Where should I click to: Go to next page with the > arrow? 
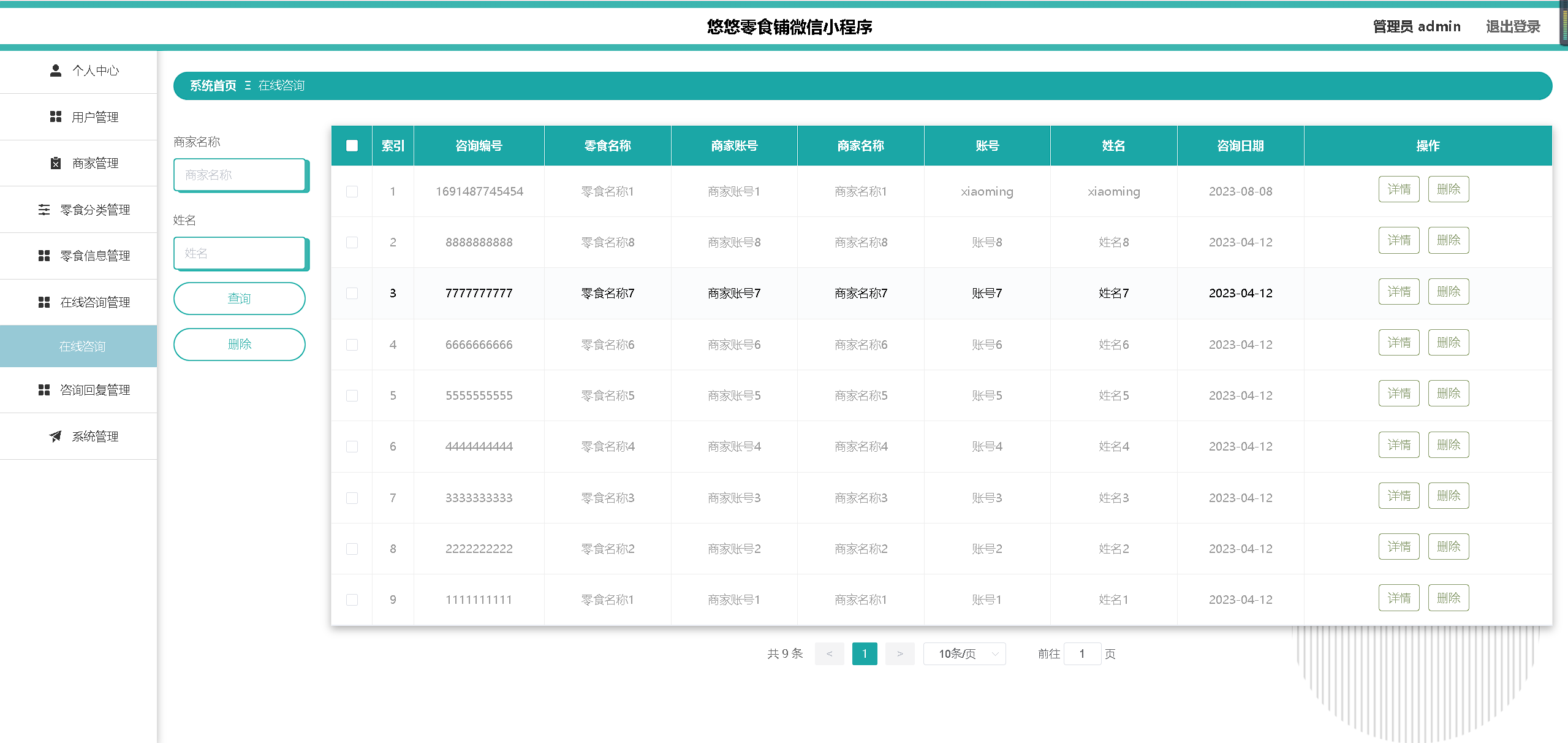click(x=900, y=653)
